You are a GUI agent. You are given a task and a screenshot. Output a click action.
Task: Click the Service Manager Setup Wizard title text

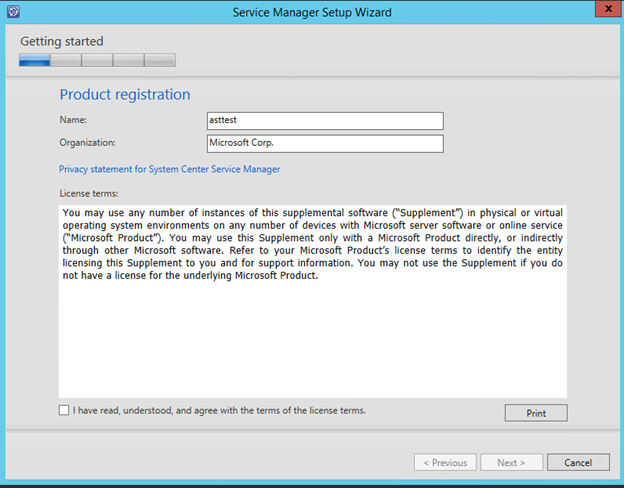[x=312, y=13]
